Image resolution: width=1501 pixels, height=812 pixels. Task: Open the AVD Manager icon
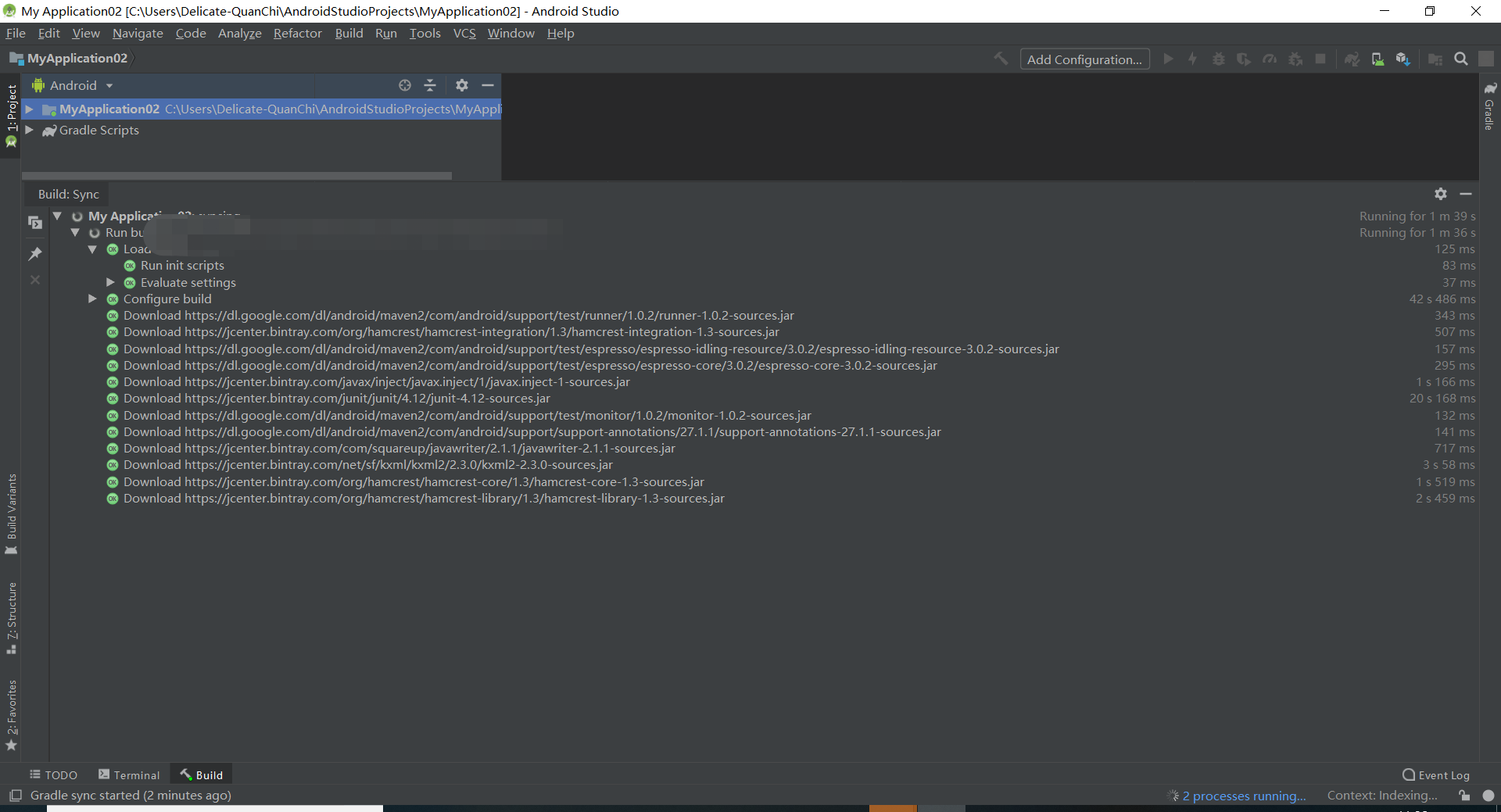(x=1377, y=59)
